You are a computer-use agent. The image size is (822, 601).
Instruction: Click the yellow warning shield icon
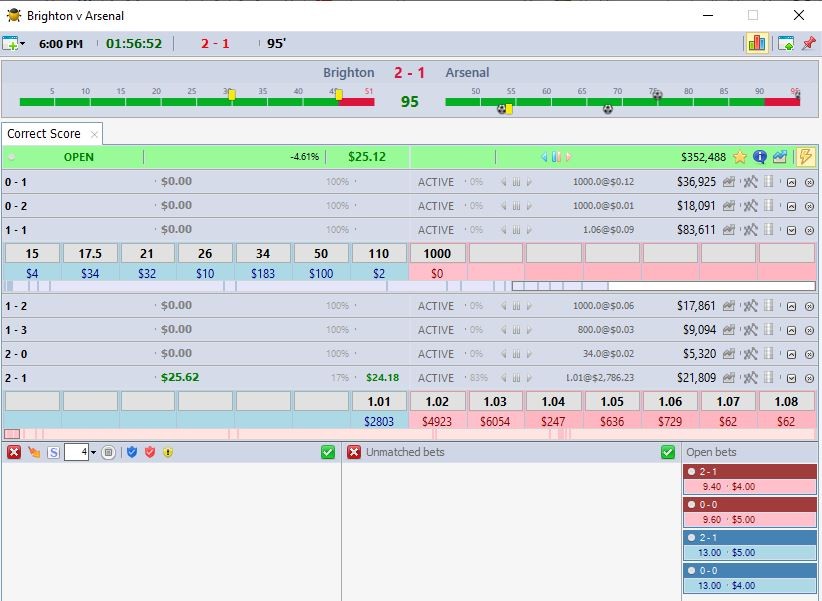tap(168, 452)
